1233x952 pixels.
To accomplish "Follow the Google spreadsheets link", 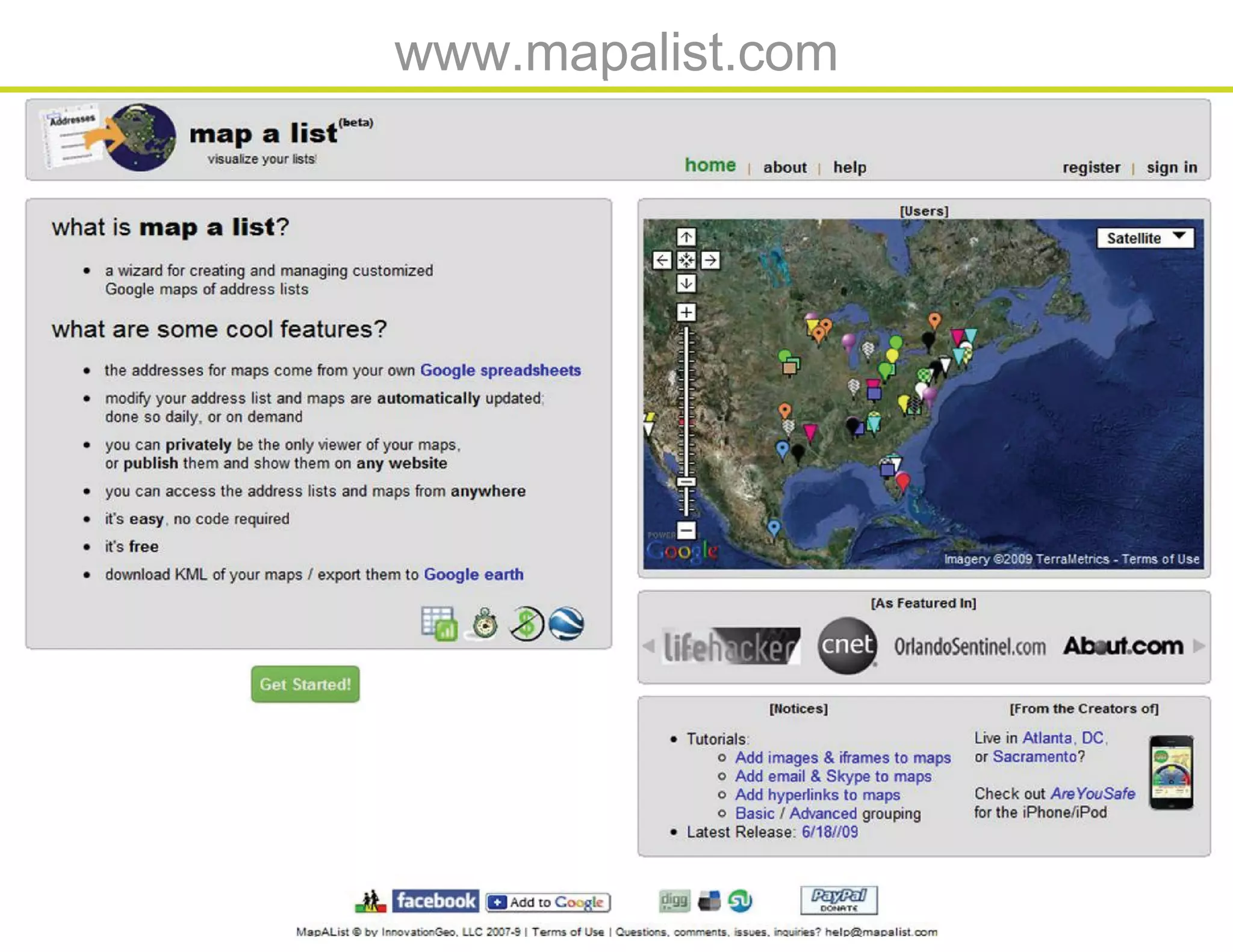I will tap(500, 370).
